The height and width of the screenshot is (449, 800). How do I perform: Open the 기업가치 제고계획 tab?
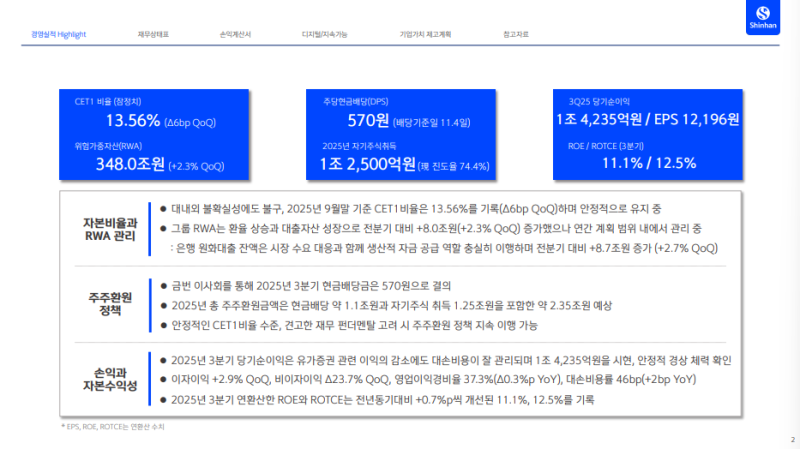click(425, 34)
